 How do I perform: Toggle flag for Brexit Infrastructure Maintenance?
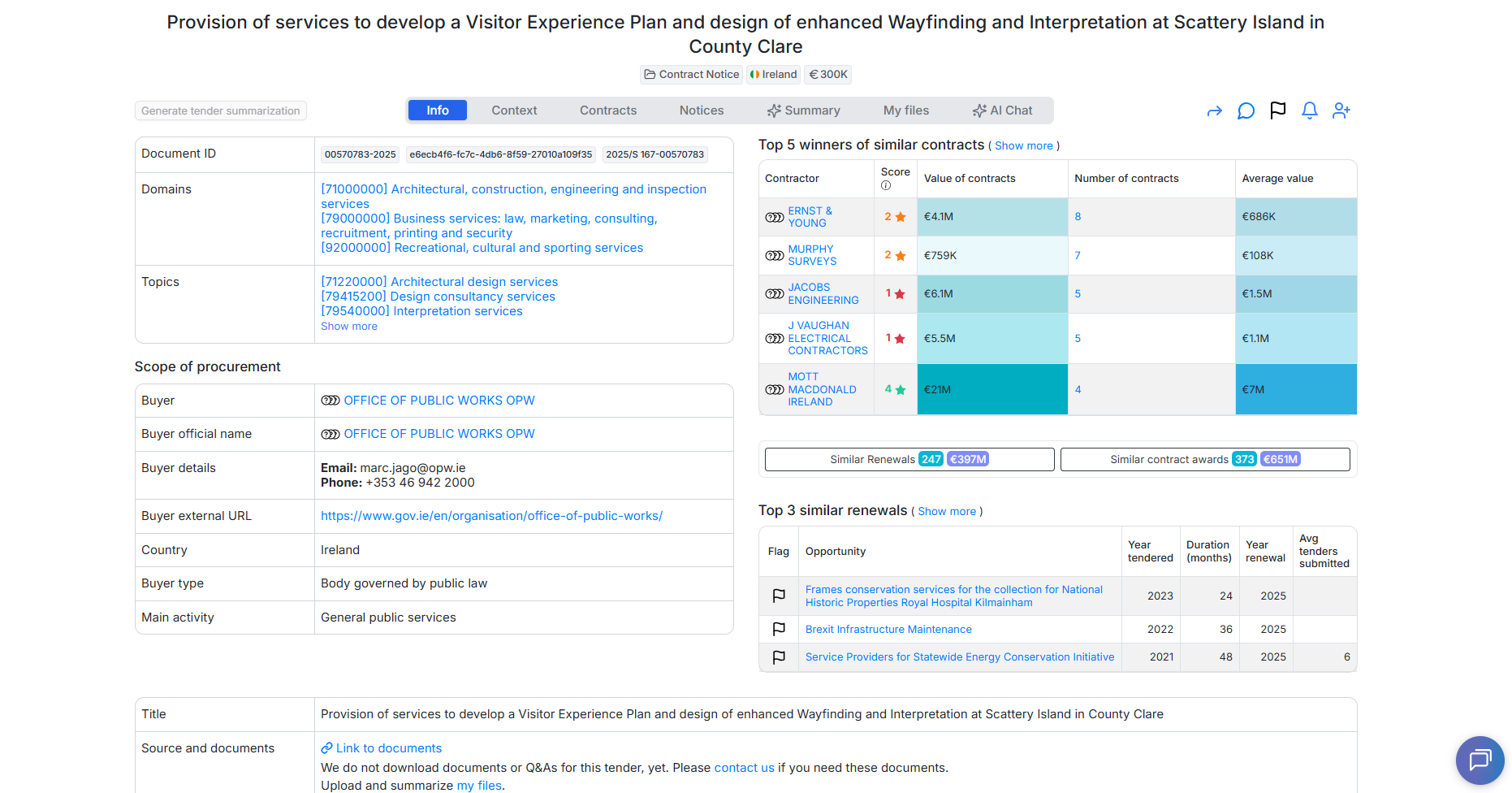(779, 629)
